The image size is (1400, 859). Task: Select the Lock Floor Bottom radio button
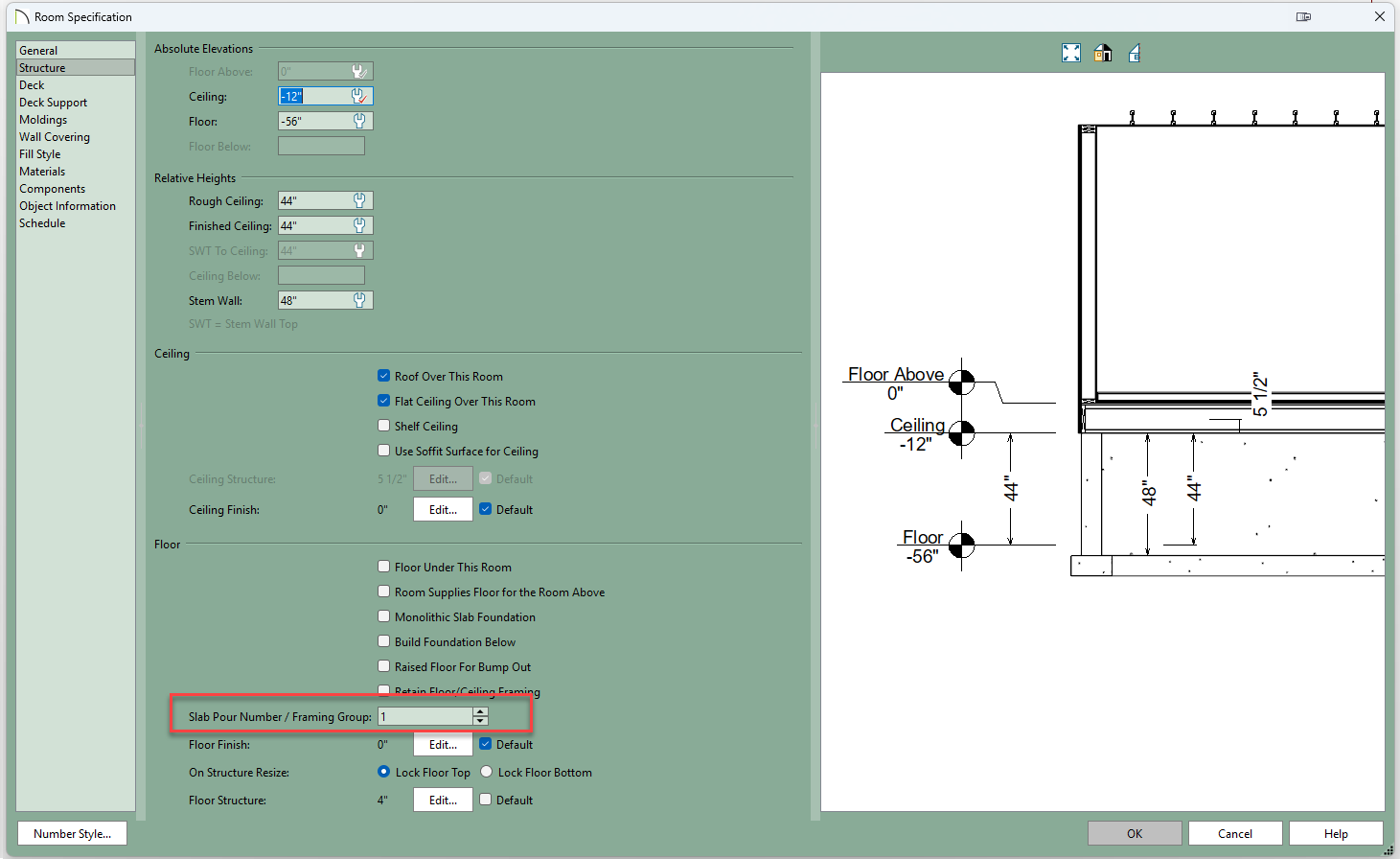tap(487, 773)
